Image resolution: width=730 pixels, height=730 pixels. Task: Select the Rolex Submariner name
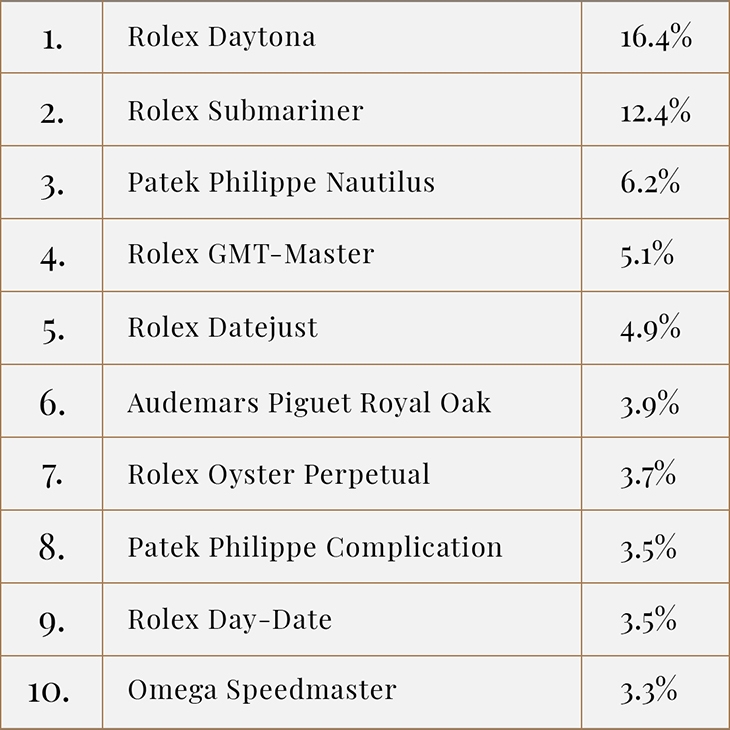point(245,110)
